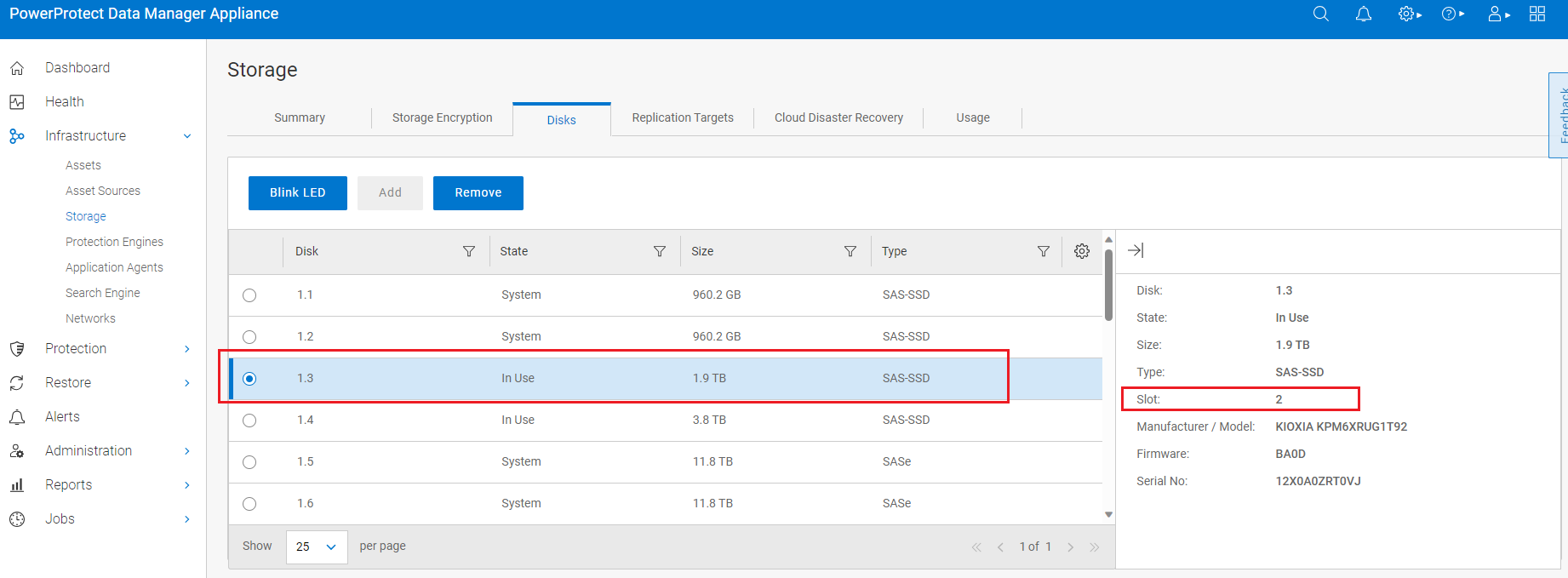Open Protection Engines in sidebar
Viewport: 1568px width, 578px height.
pyautogui.click(x=114, y=242)
